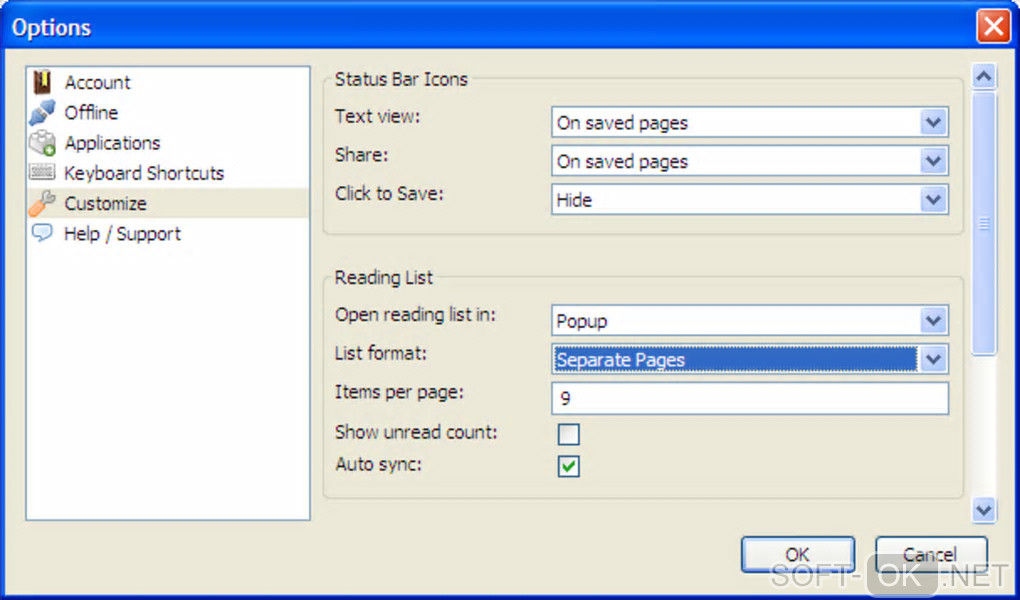Screen dimensions: 1020x600
Task: Open the Click to Save dropdown
Action: click(x=933, y=199)
